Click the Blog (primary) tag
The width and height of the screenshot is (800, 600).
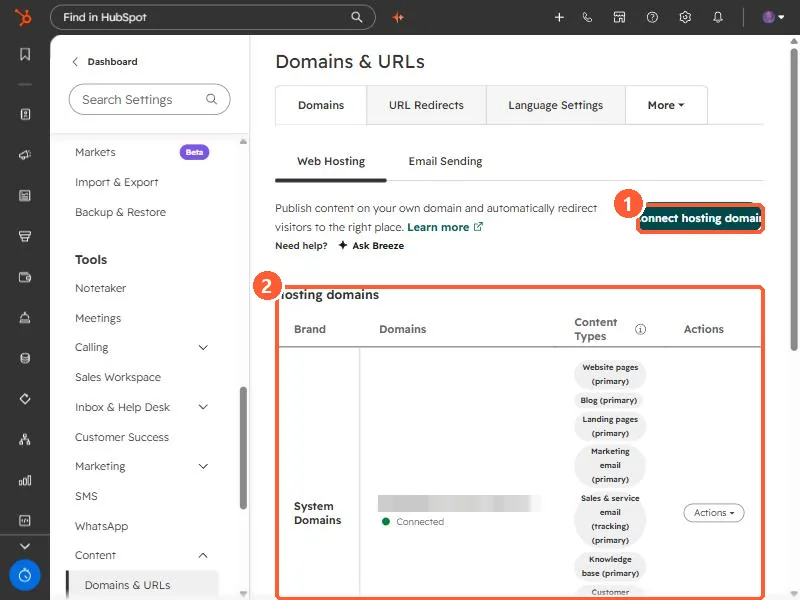[x=609, y=401]
